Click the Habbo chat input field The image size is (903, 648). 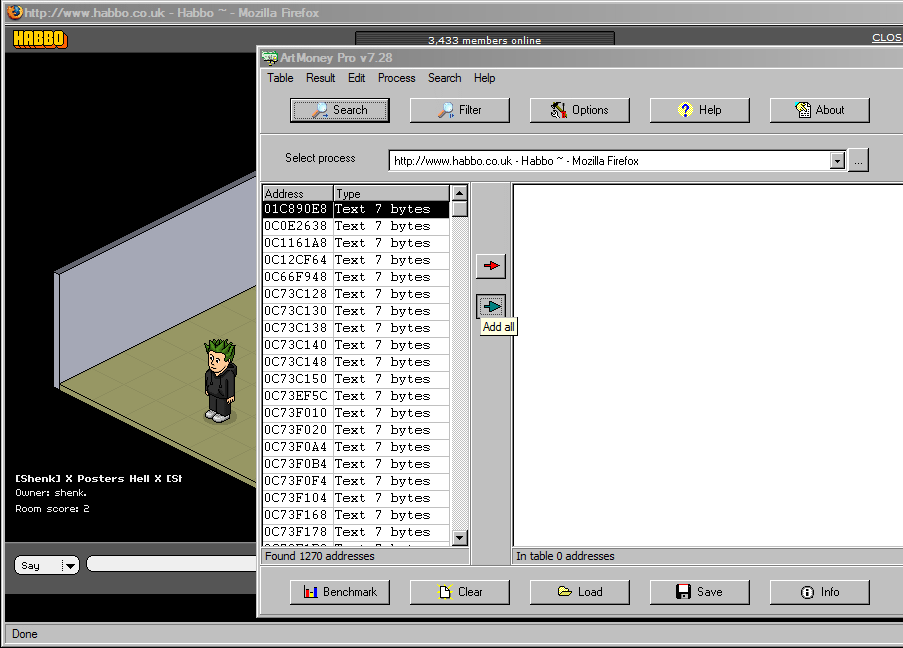(172, 564)
